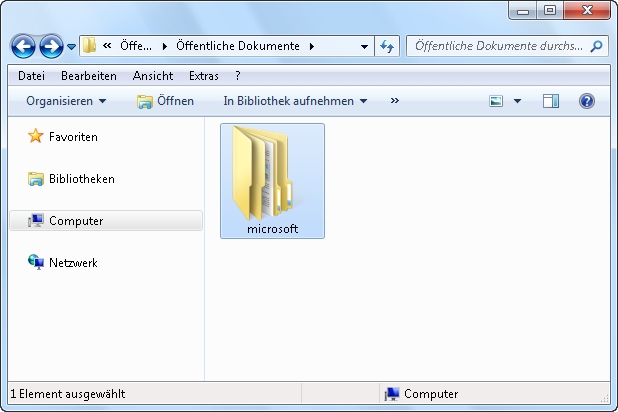
Task: Expand the view options dropdown arrow
Action: point(517,101)
